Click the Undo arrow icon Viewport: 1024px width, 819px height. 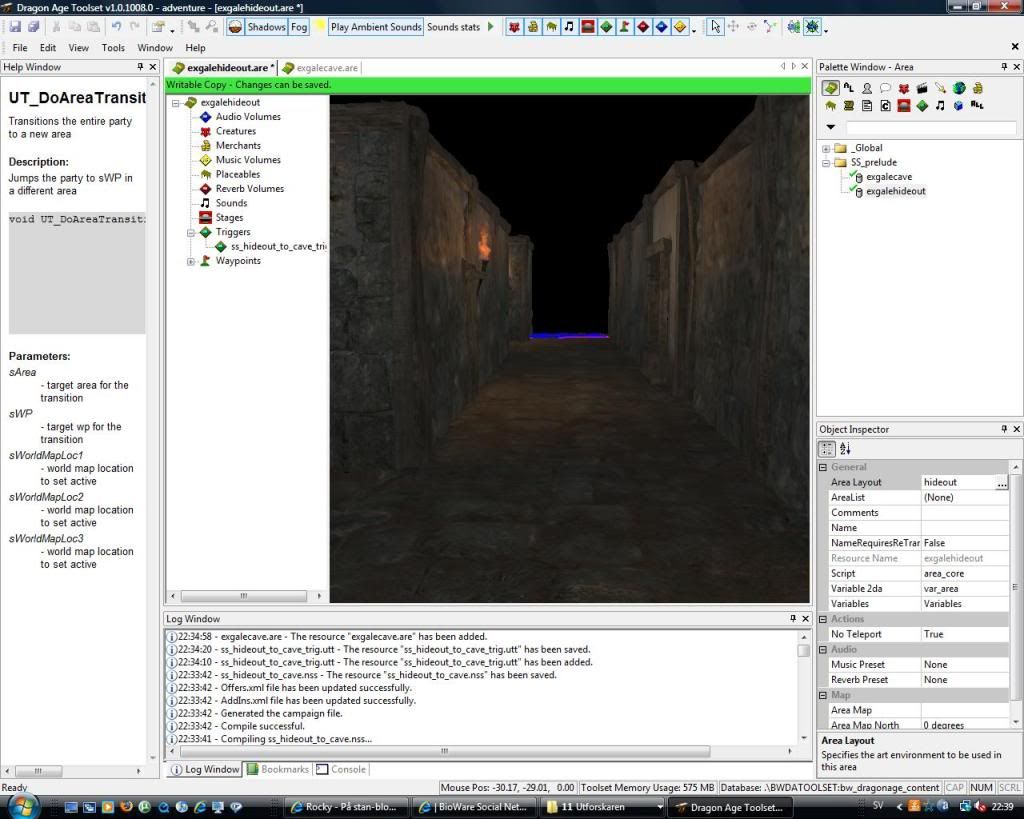[116, 27]
